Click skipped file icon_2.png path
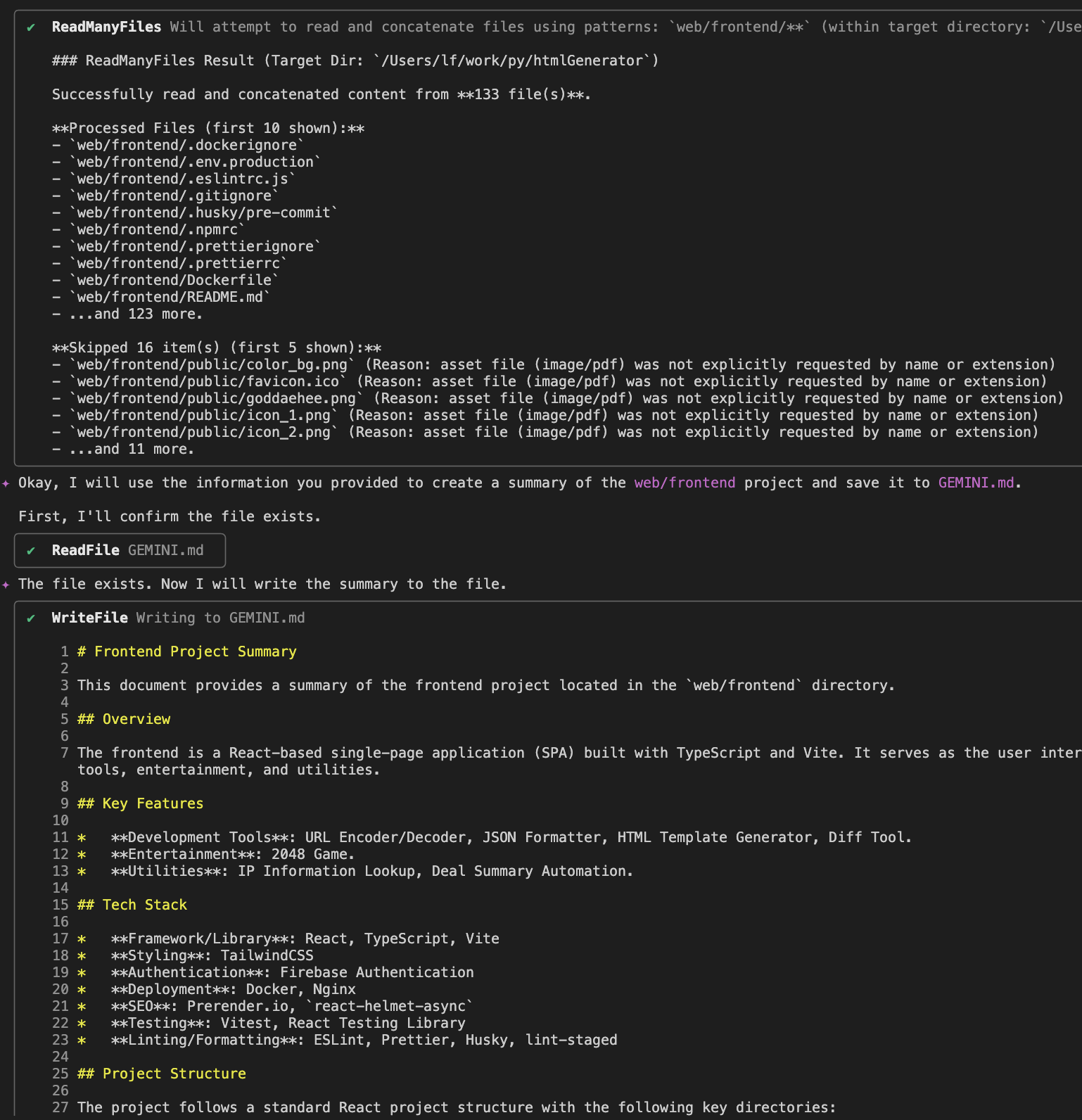1082x1120 pixels. coord(203,432)
